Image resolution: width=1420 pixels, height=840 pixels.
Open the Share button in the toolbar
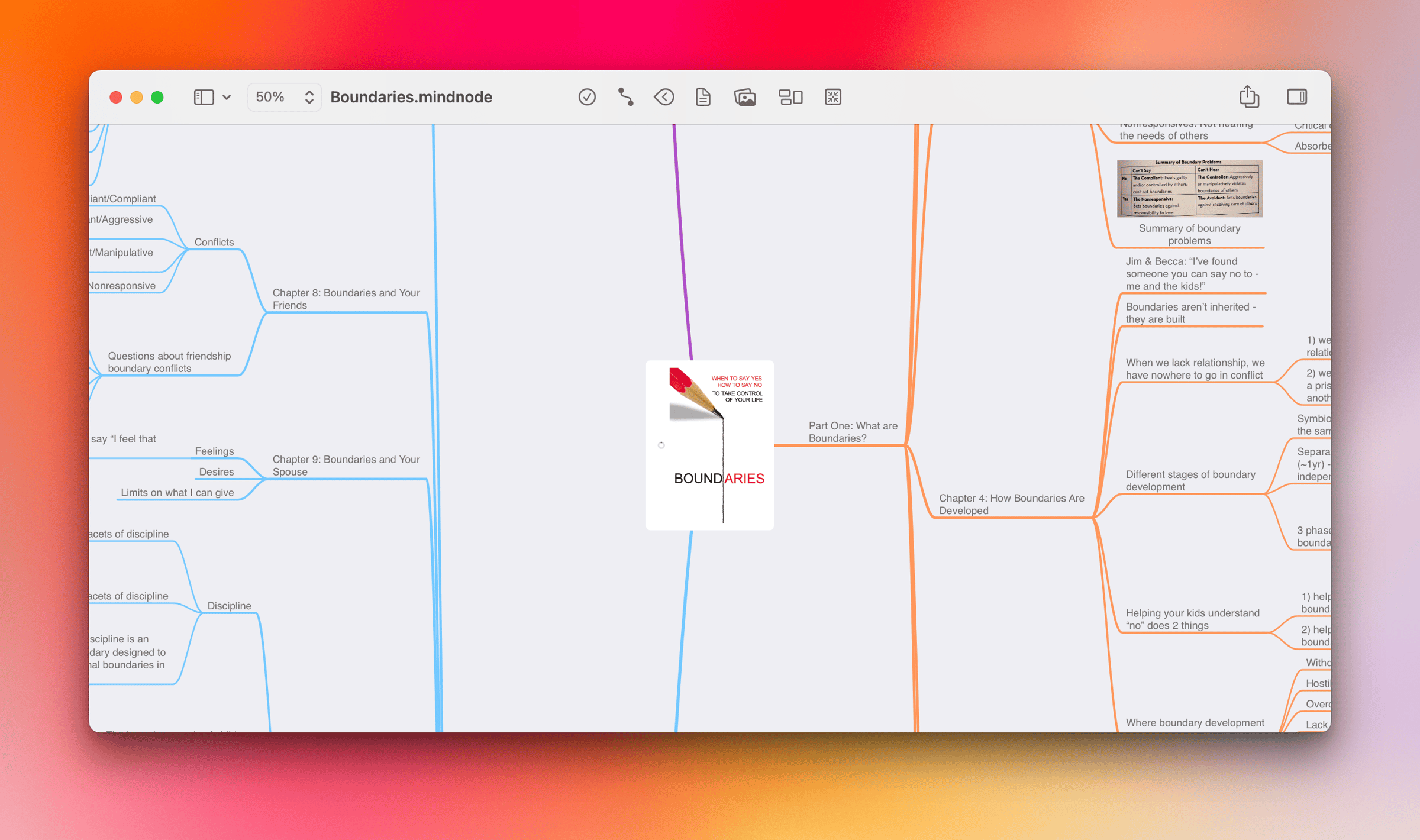coord(1249,96)
